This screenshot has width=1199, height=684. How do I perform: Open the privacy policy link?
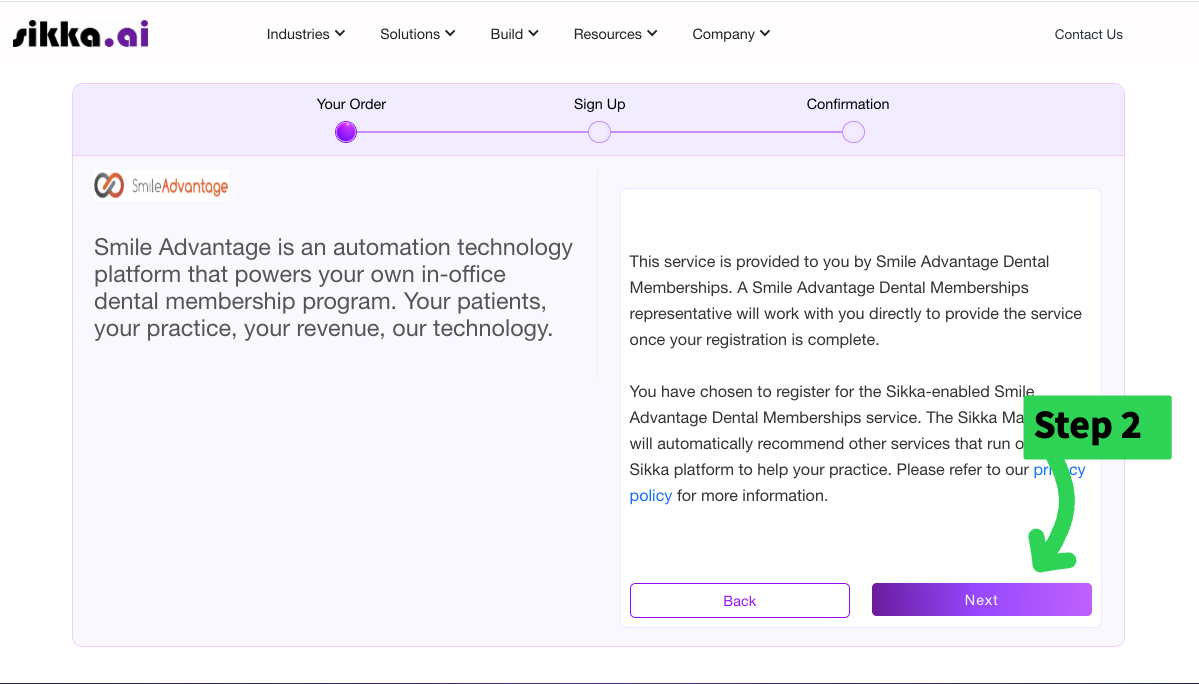click(x=651, y=495)
